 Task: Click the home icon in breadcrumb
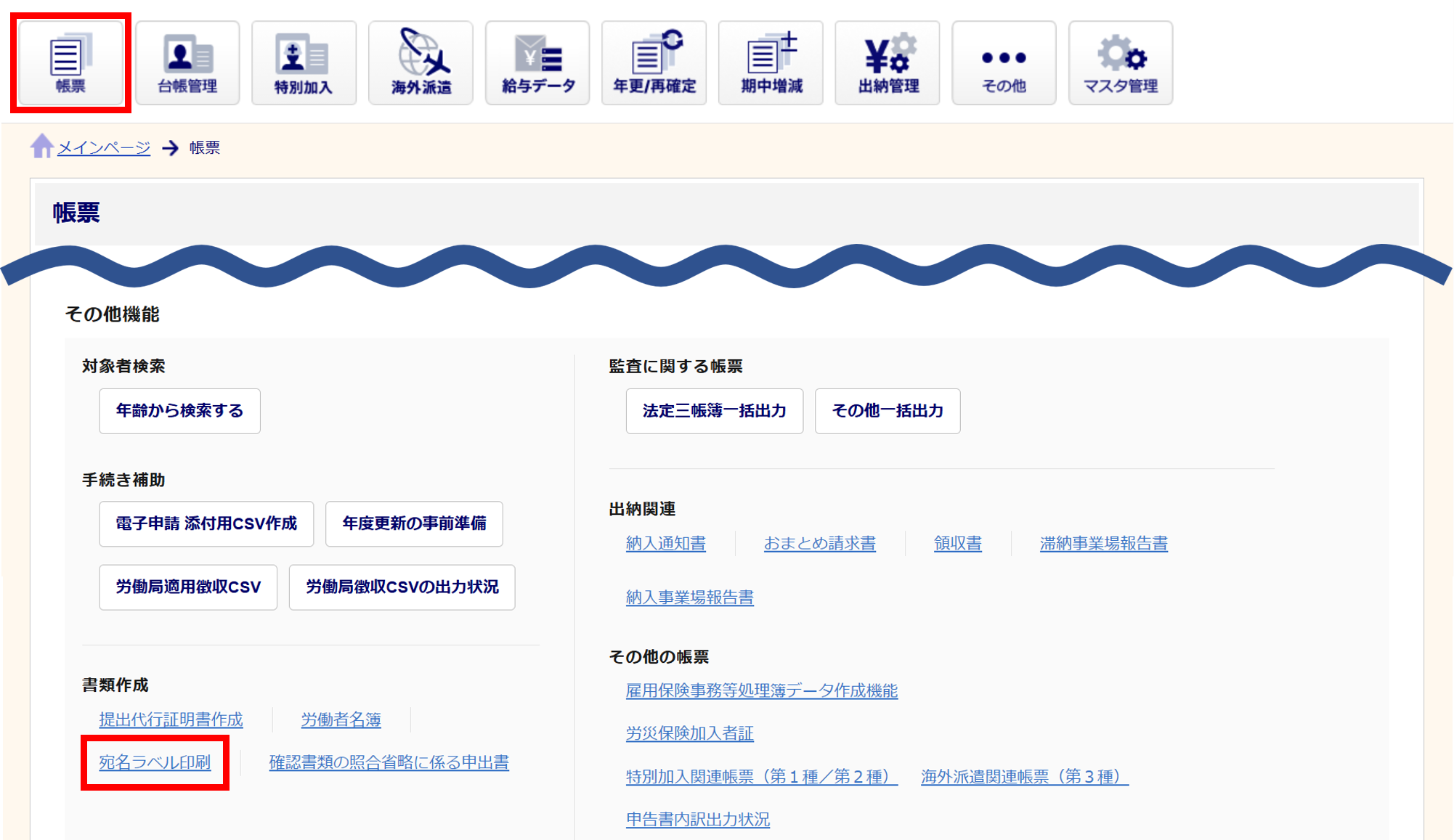(x=42, y=146)
